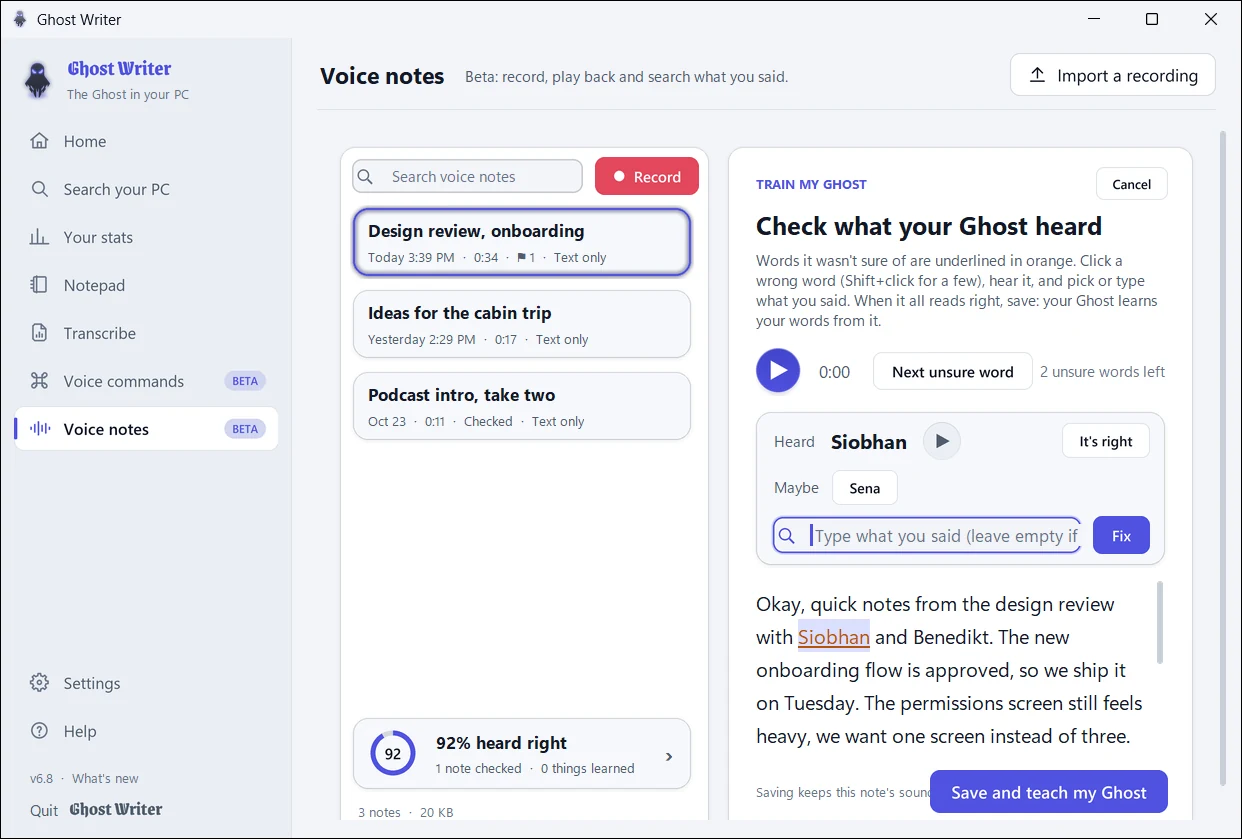This screenshot has width=1242, height=839.
Task: Click the main page vertical scrollbar
Action: point(1222,458)
